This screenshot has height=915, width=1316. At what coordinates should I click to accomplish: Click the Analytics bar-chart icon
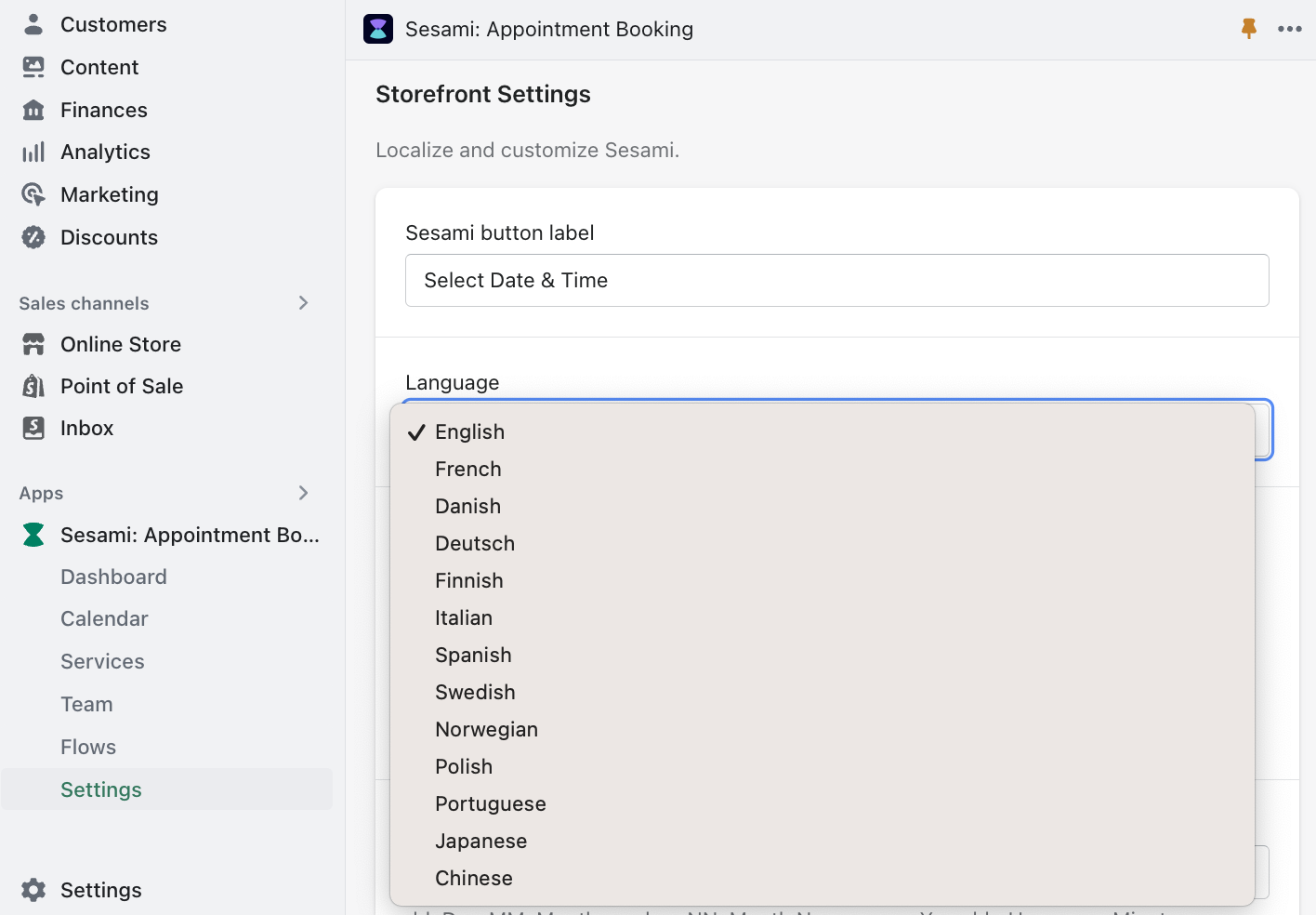coord(33,152)
